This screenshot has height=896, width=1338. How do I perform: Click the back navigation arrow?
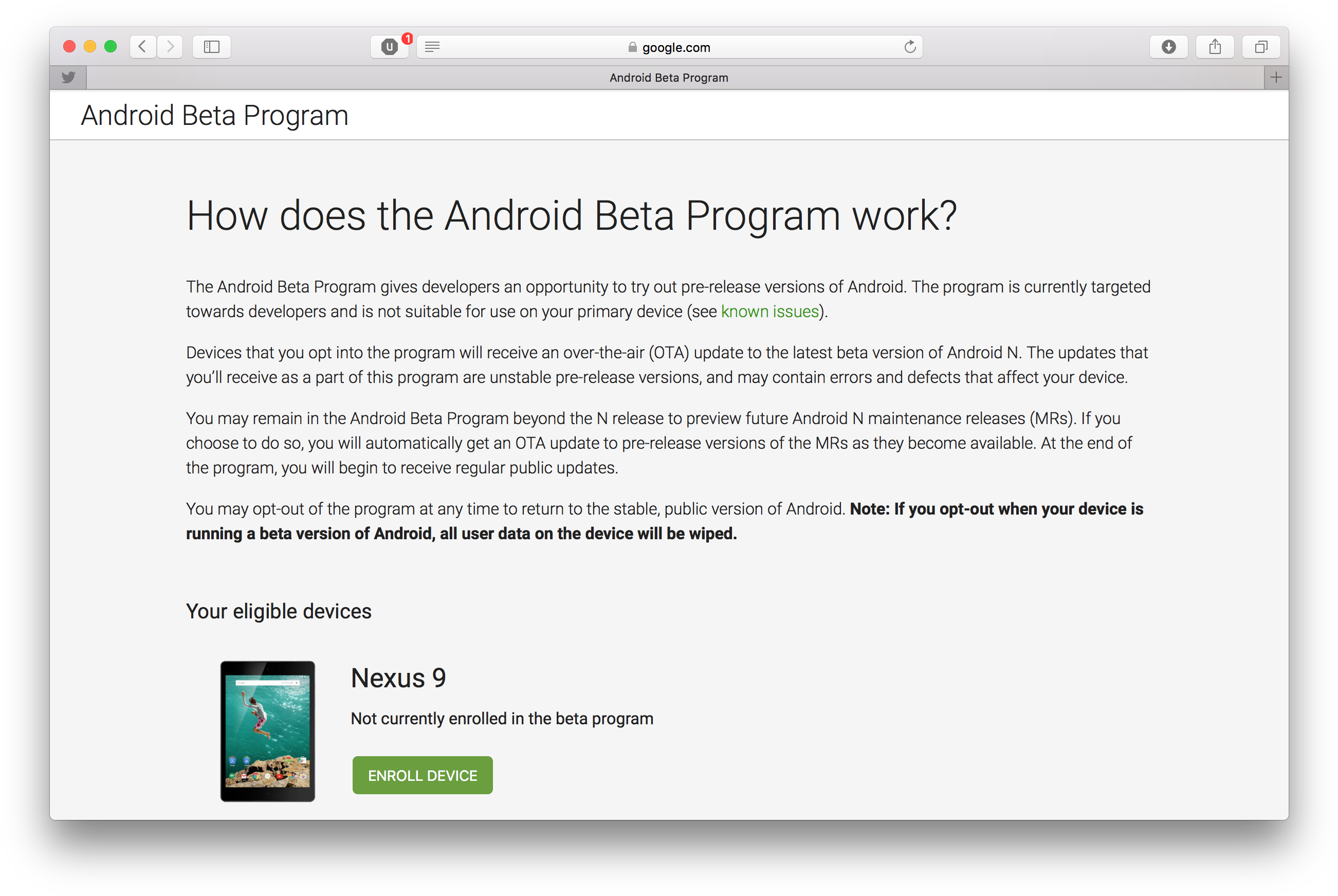(142, 47)
